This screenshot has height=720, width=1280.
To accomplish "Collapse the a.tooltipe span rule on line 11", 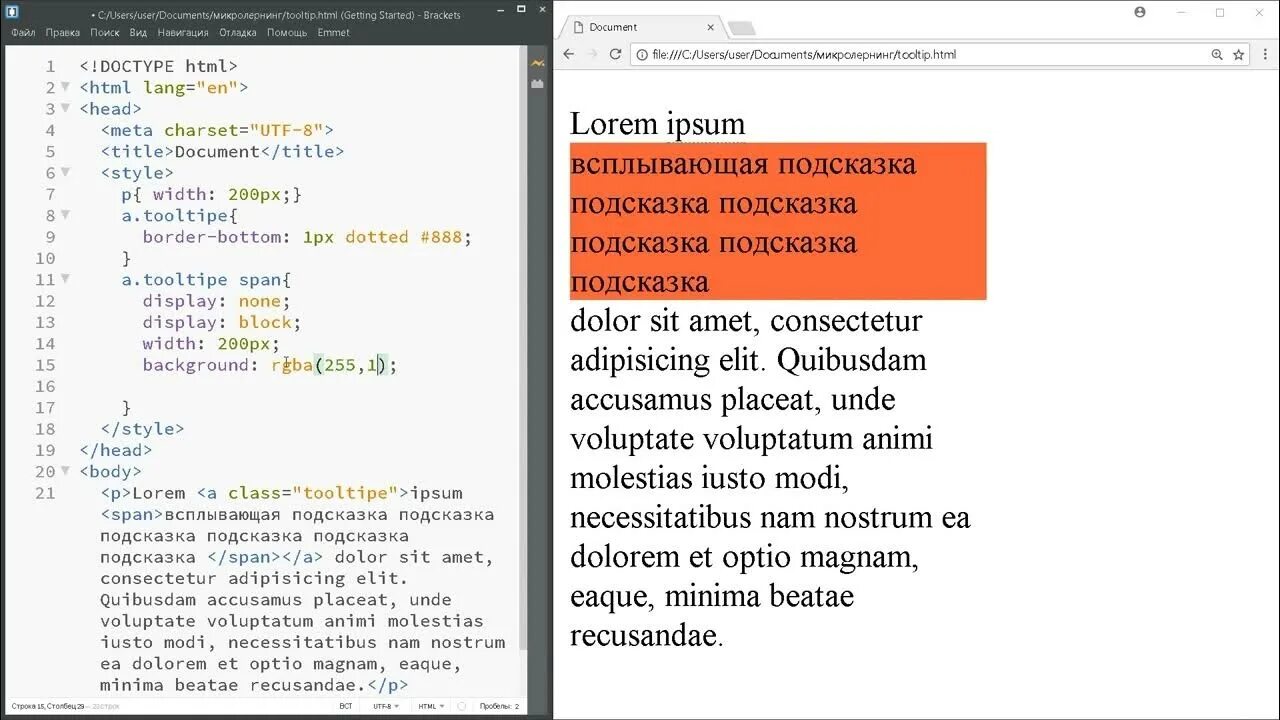I will point(65,279).
